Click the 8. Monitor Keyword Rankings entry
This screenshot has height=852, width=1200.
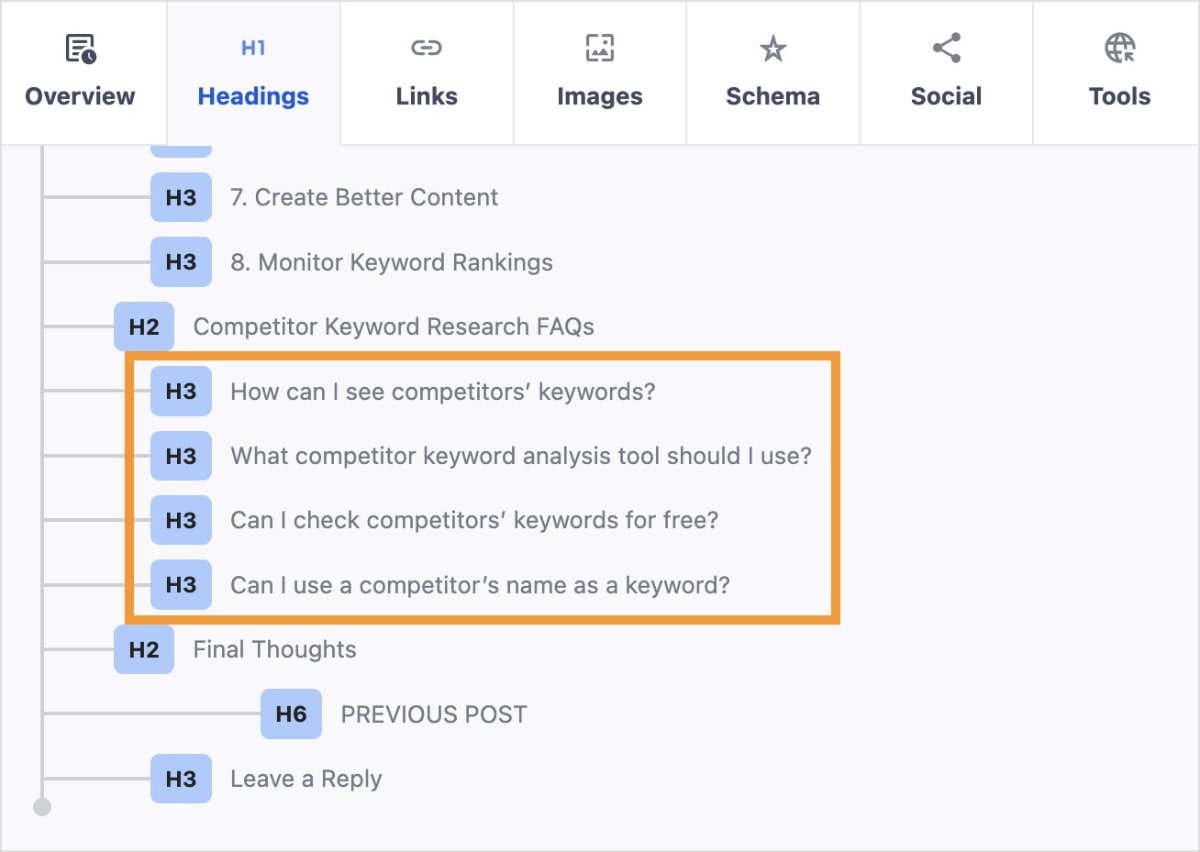(x=391, y=262)
